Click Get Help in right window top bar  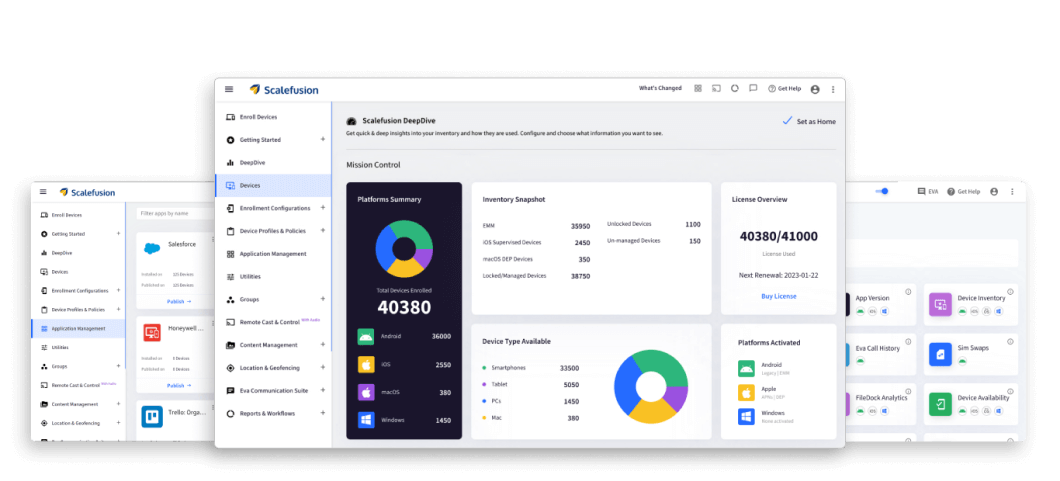point(963,192)
